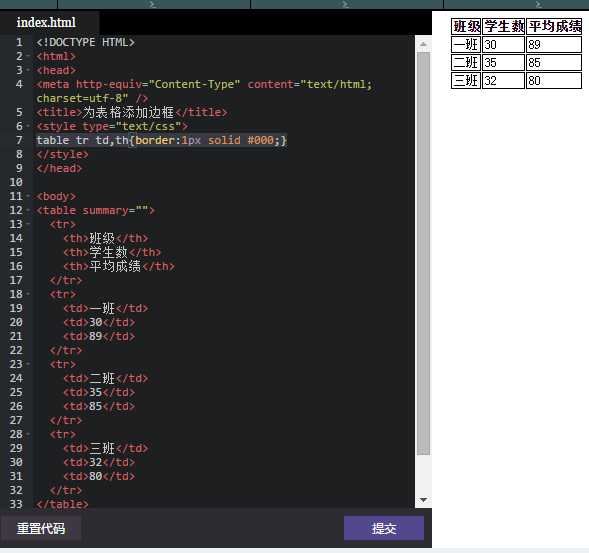Collapse the head tag fold on line 3
Image resolution: width=589 pixels, height=553 pixels.
tap(29, 70)
